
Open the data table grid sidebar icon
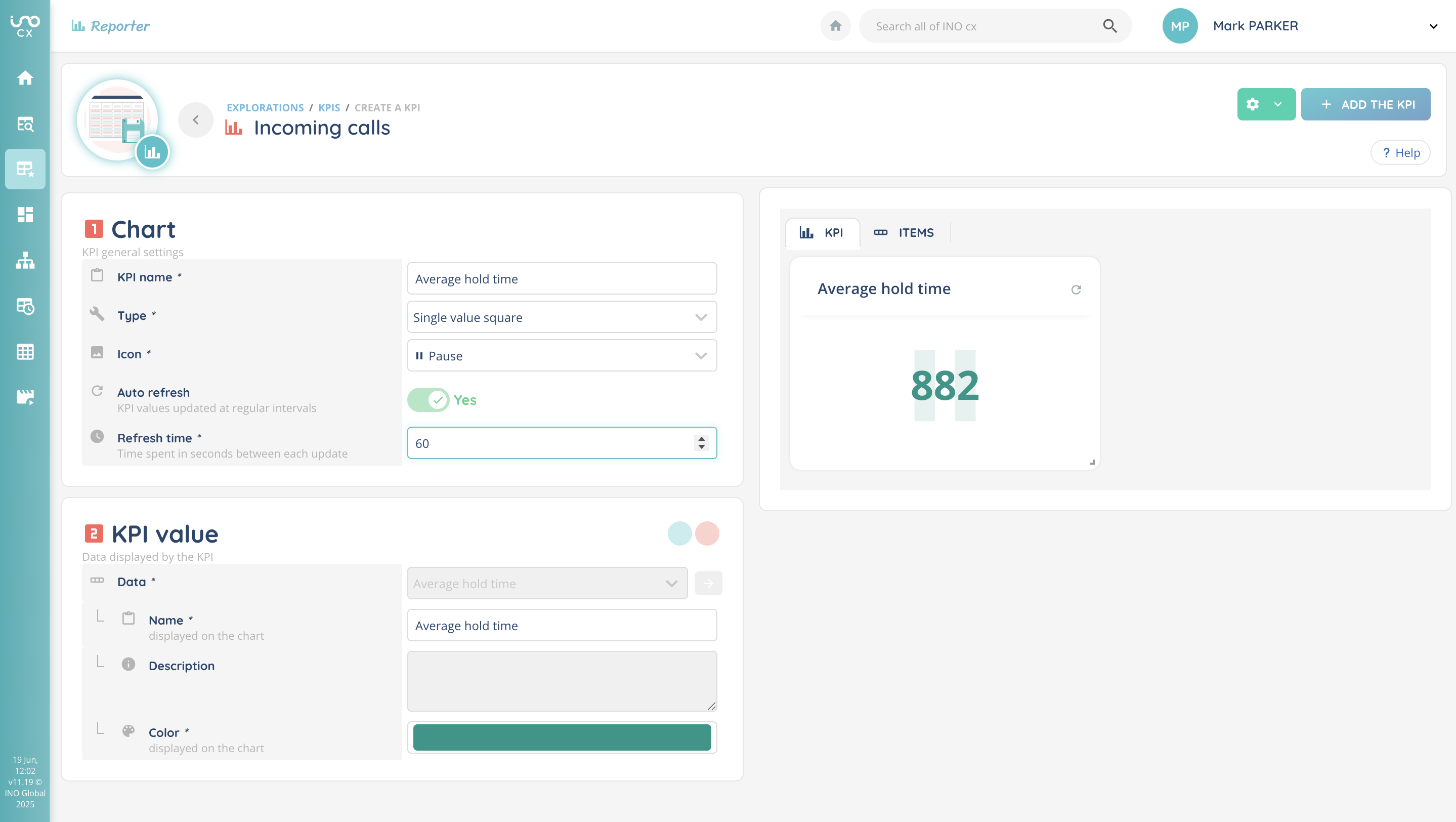click(x=25, y=352)
